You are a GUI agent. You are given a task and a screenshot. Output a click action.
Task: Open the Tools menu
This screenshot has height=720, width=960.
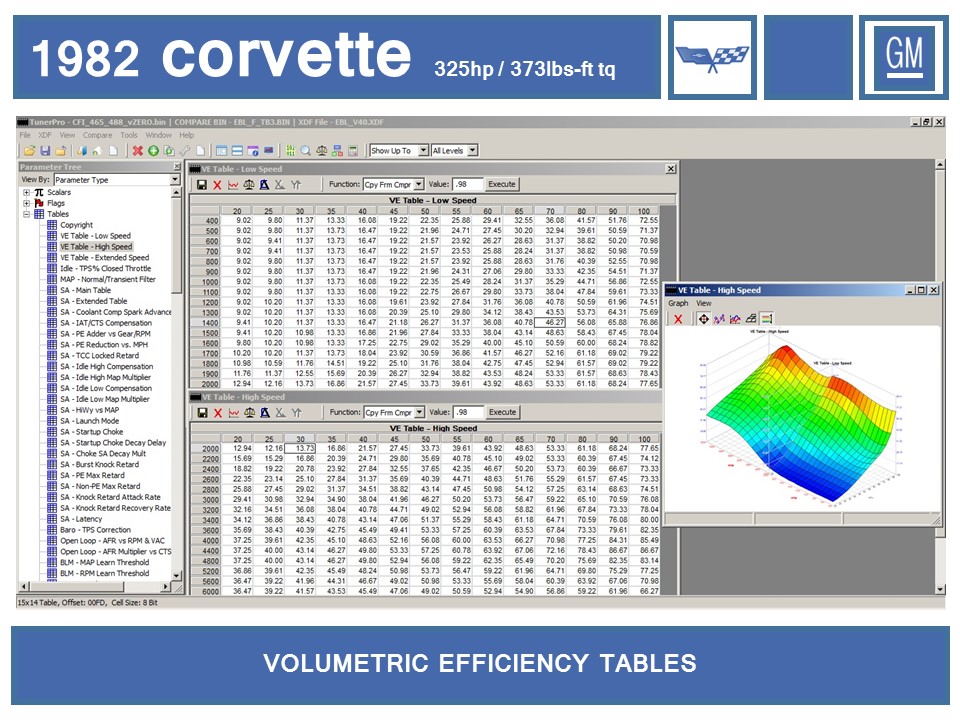click(129, 135)
